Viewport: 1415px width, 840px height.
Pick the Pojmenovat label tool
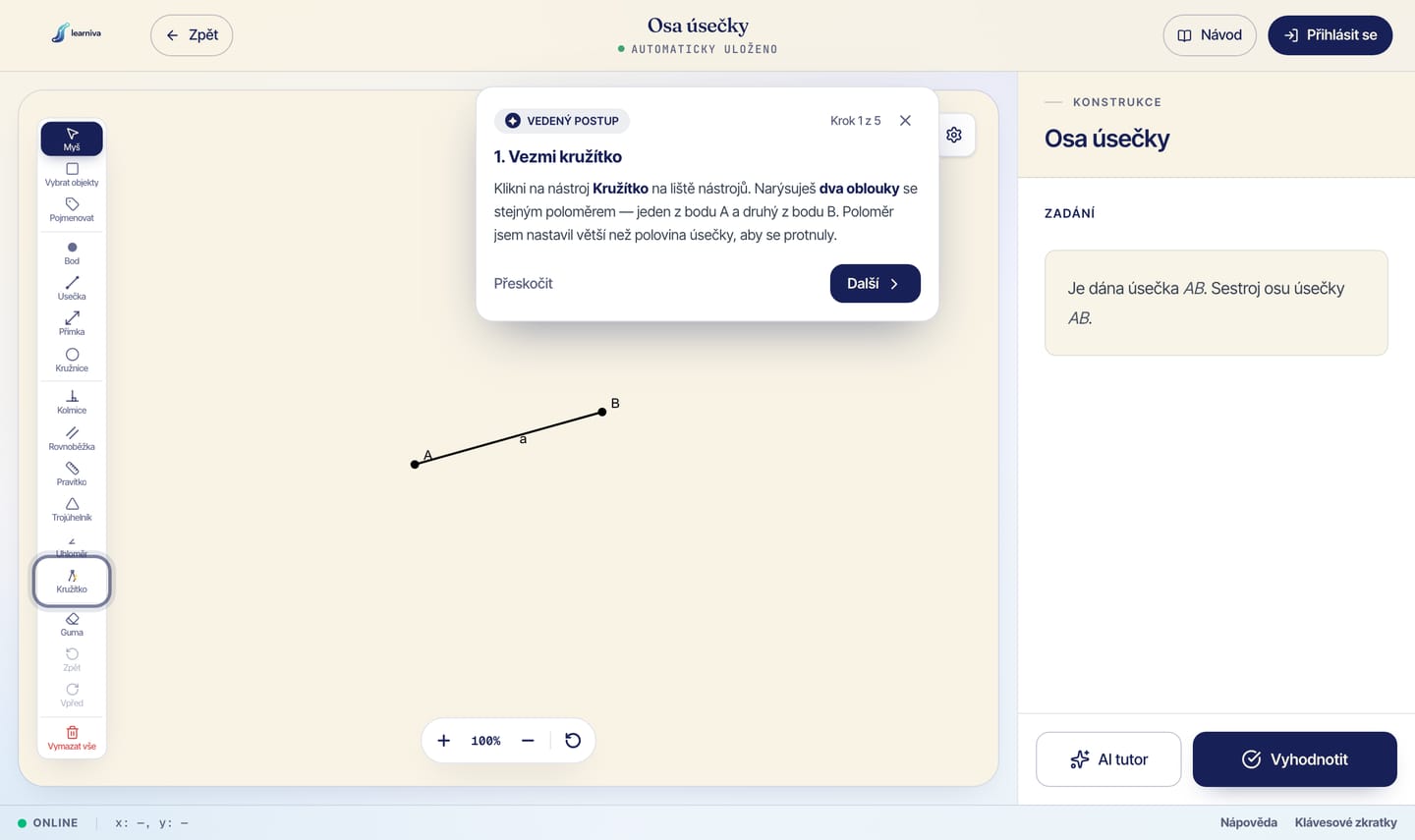coord(72,210)
